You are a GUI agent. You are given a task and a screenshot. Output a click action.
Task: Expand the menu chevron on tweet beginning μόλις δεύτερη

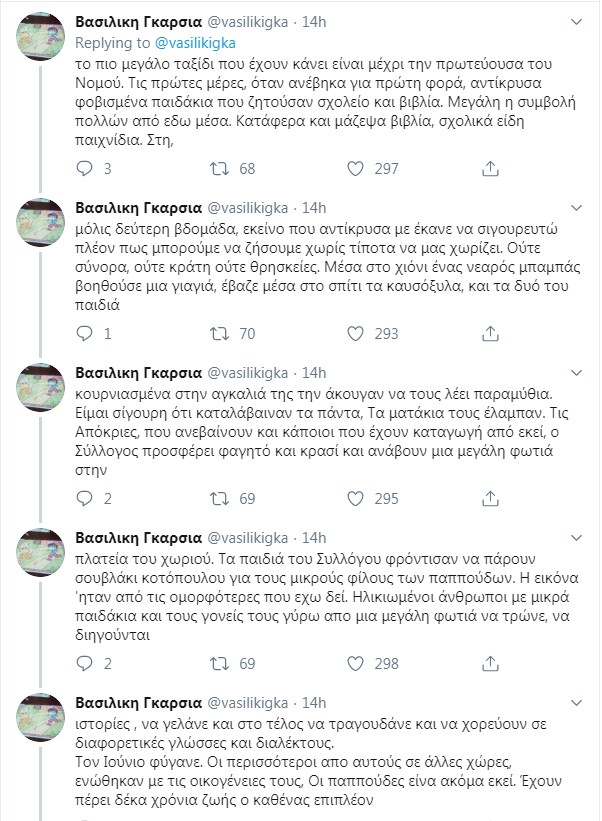576,208
